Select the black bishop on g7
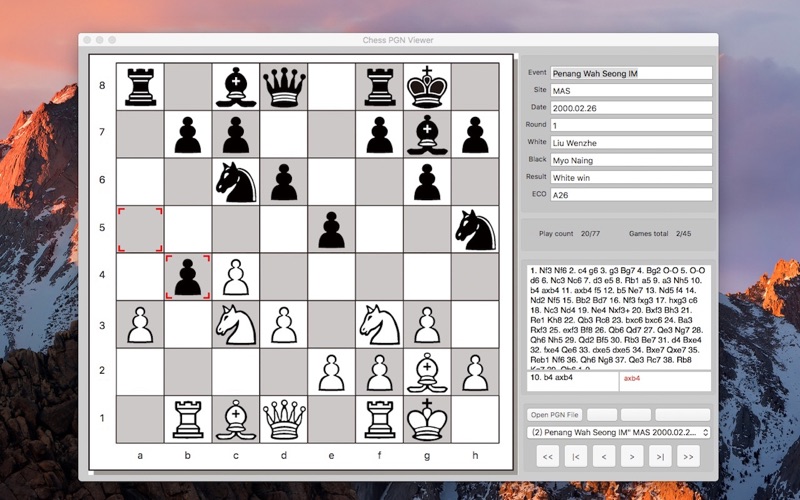Viewport: 800px width, 500px height. coord(427,135)
